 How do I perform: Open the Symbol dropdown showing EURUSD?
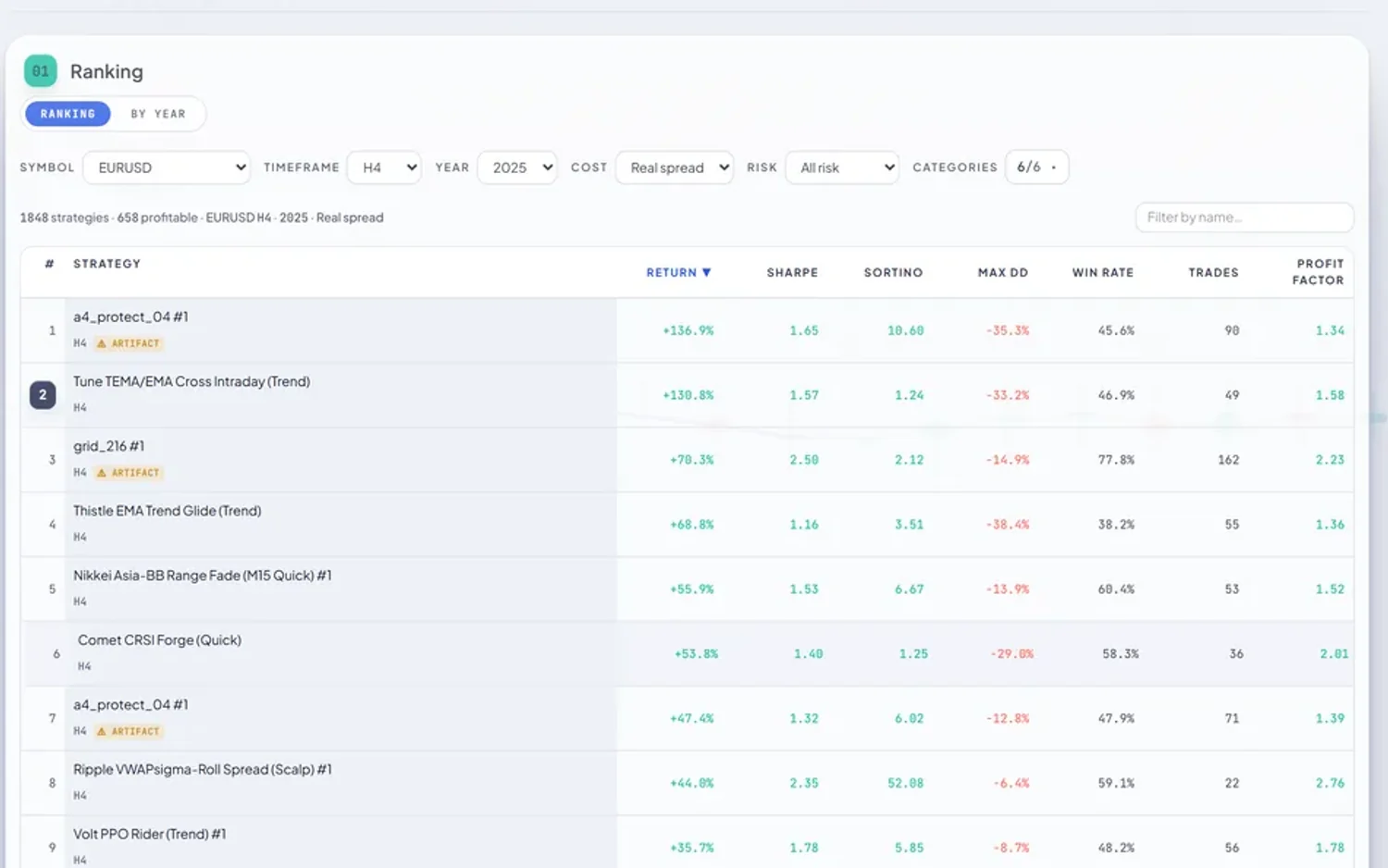[x=167, y=167]
